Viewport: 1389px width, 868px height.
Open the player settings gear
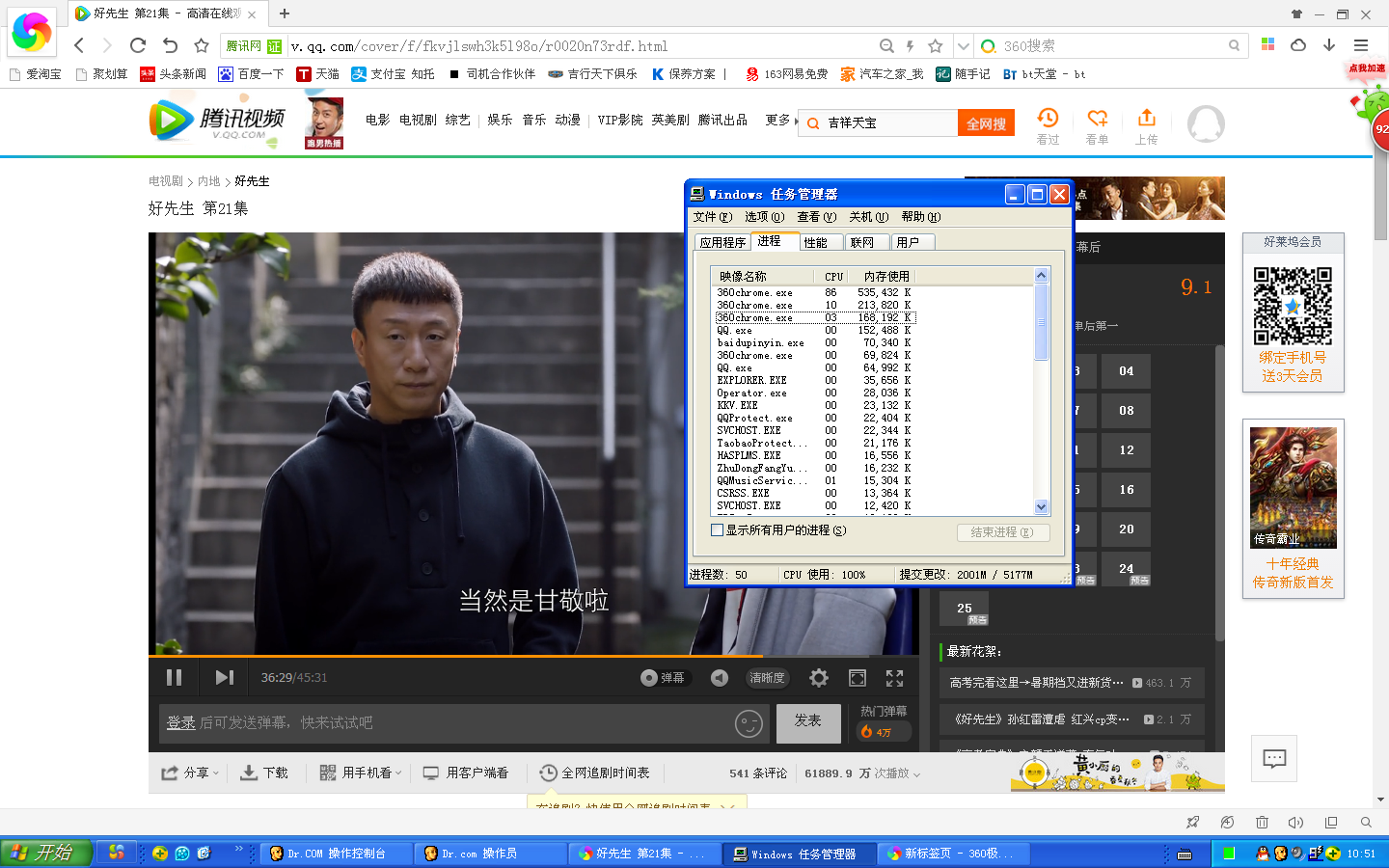point(819,678)
